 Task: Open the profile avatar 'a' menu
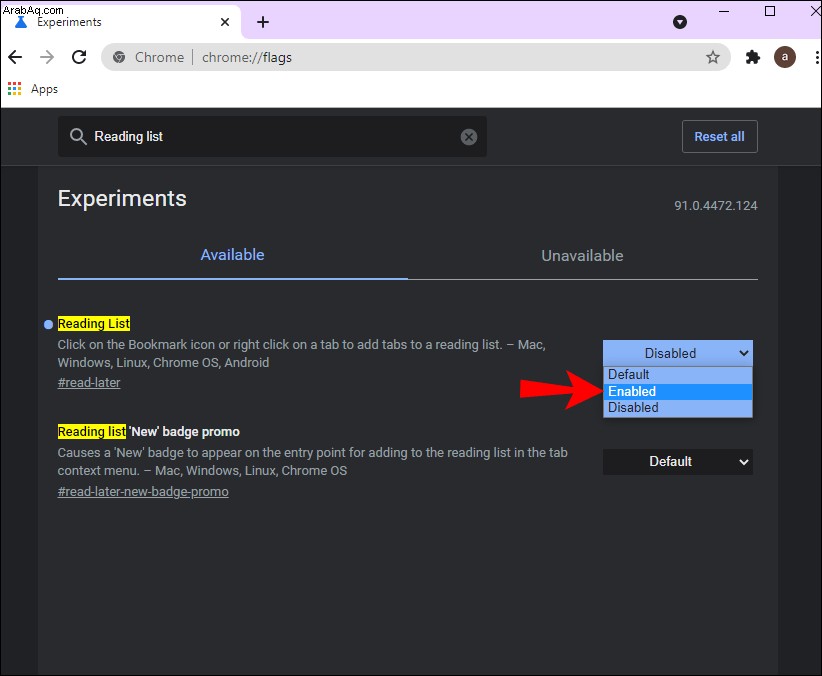784,57
